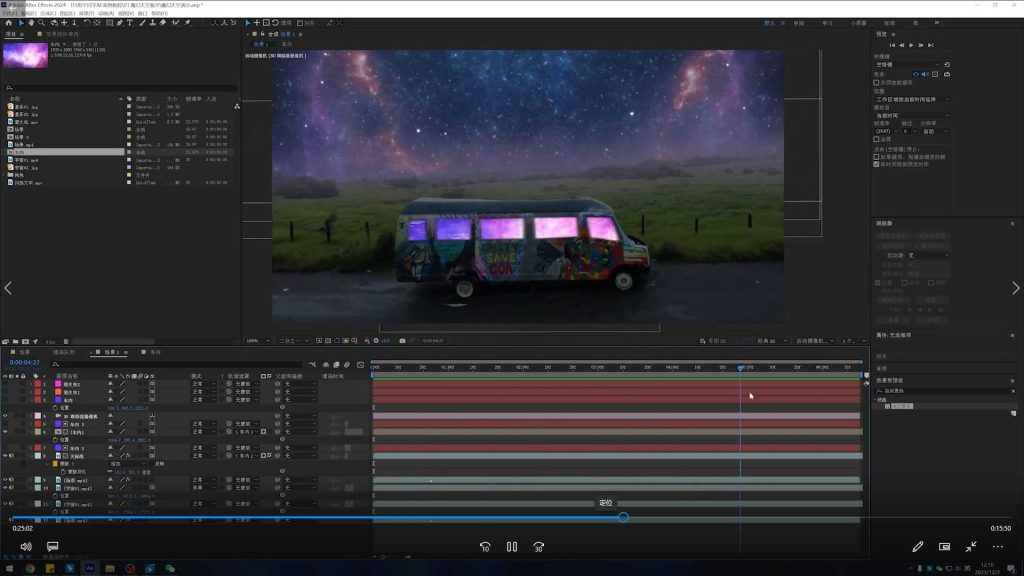
Task: Open the magnification dropdown showing 100%
Action: pos(256,340)
